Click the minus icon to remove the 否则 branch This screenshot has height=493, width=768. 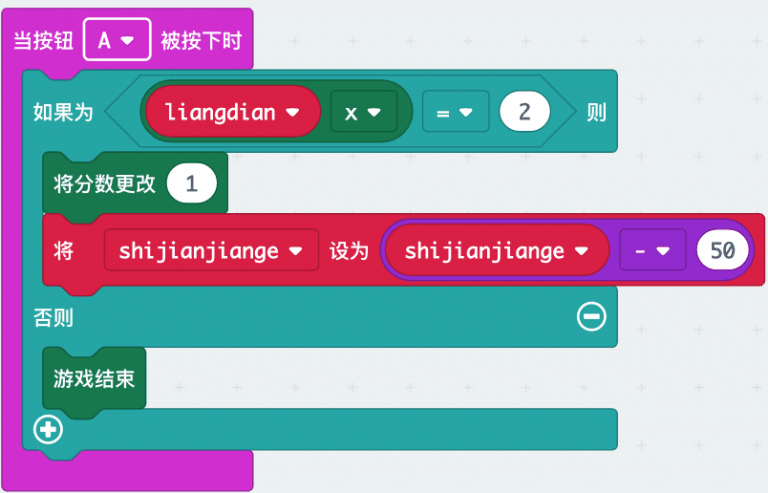point(591,317)
